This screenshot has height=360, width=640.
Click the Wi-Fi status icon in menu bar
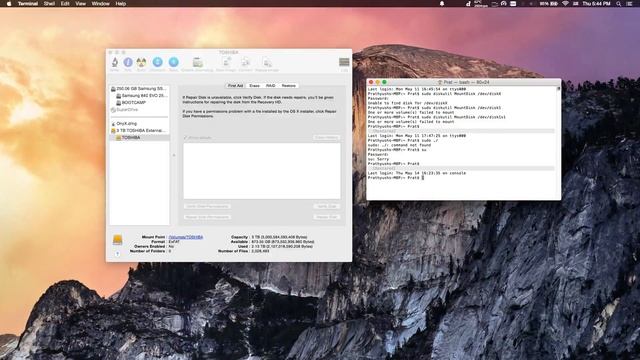[x=565, y=4]
